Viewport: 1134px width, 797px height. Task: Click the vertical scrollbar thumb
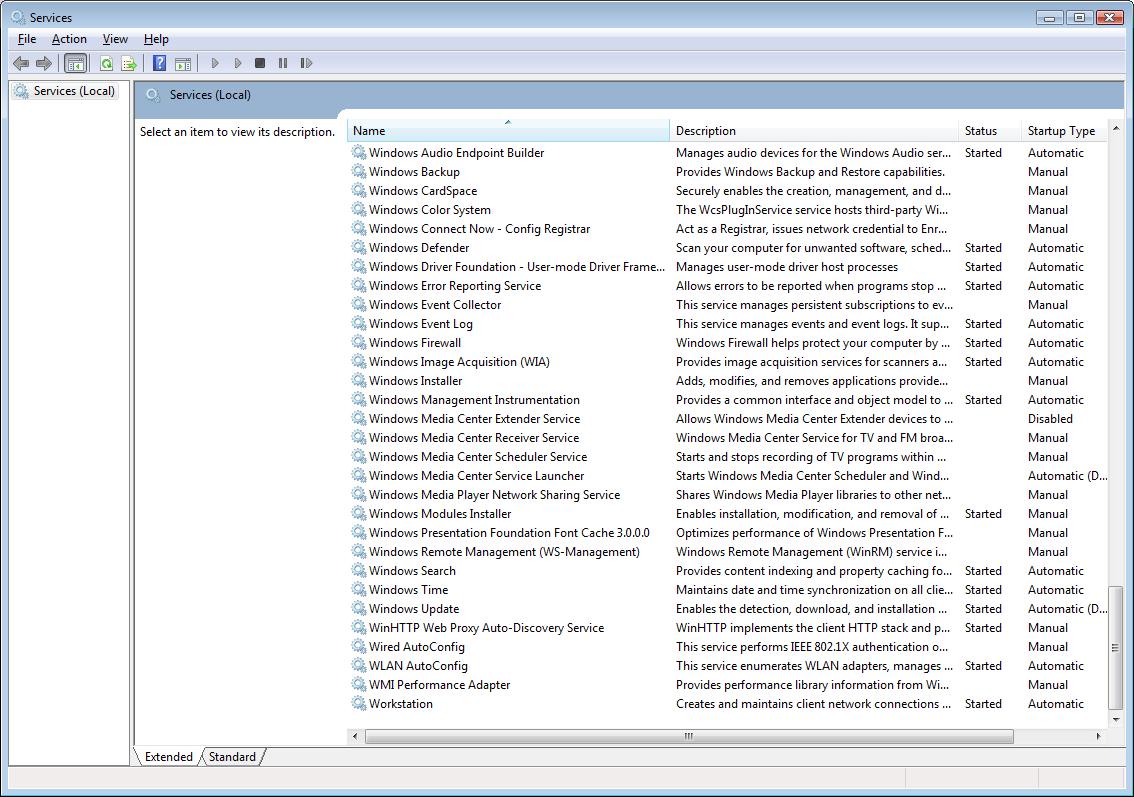pos(1116,647)
